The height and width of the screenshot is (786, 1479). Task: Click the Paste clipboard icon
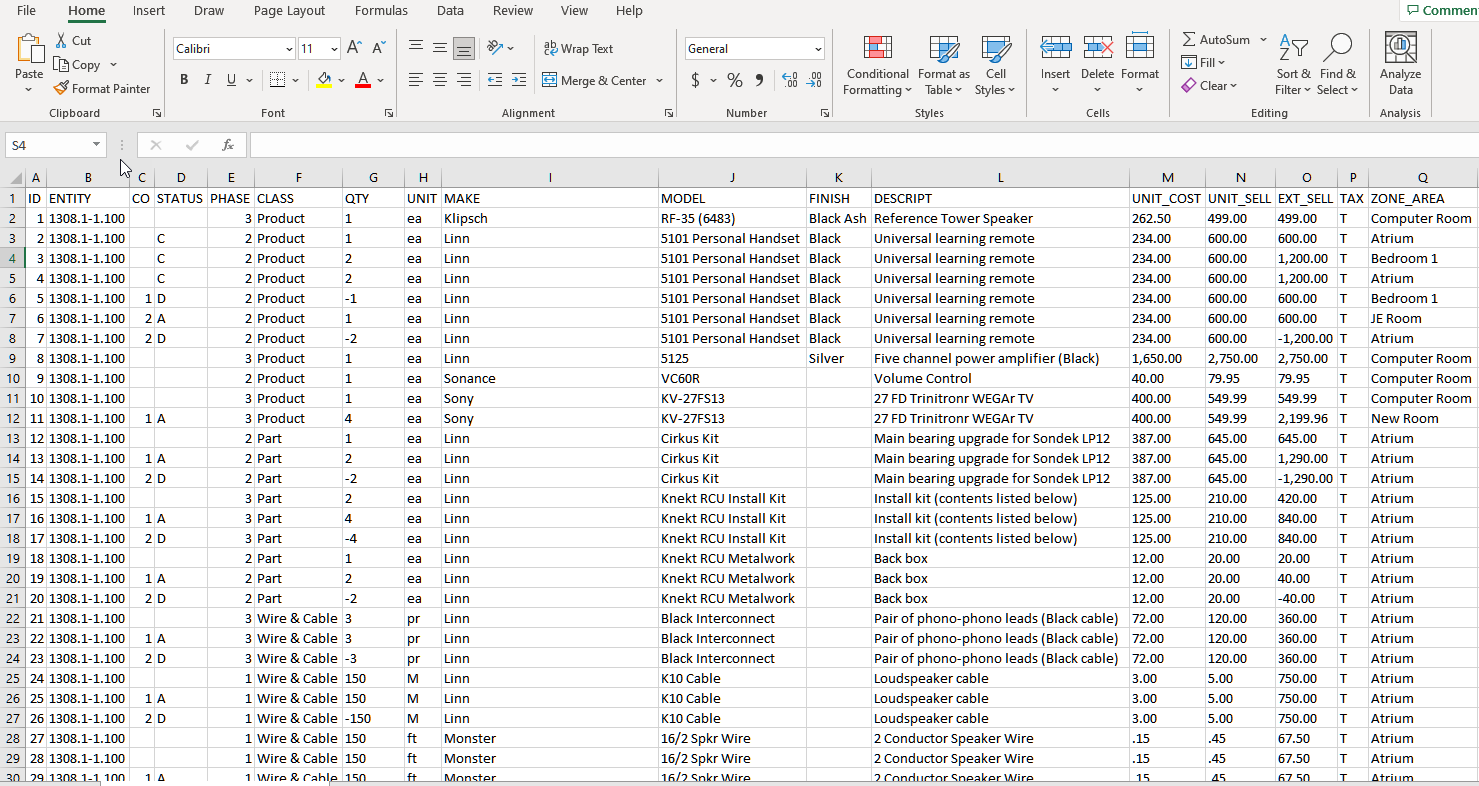point(29,50)
